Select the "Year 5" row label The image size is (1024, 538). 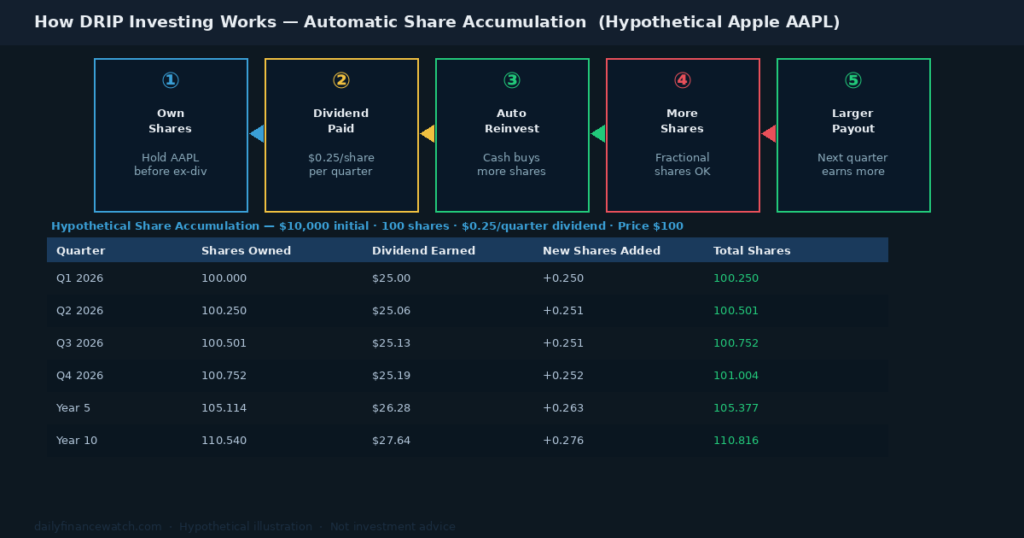pos(73,408)
